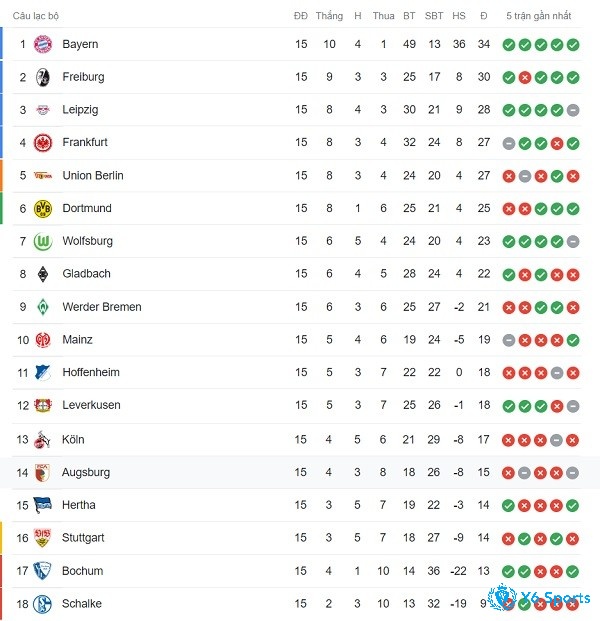Open the Stuttgart team link

83,538
